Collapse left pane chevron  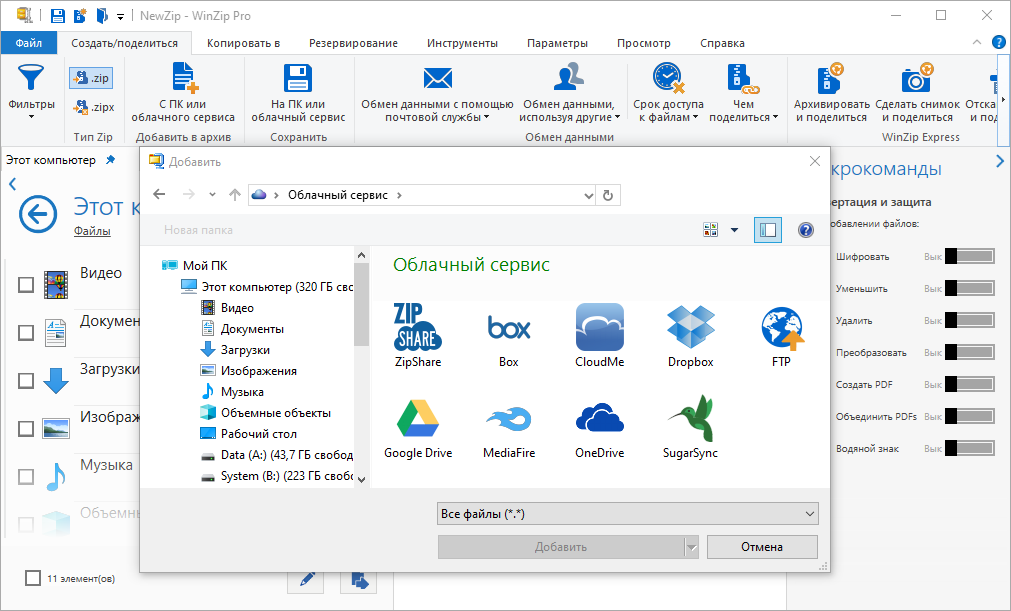point(12,184)
